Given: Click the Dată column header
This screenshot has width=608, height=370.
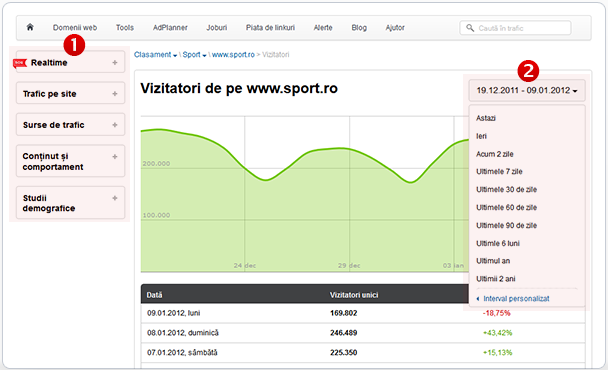Looking at the screenshot, I should click(x=154, y=295).
